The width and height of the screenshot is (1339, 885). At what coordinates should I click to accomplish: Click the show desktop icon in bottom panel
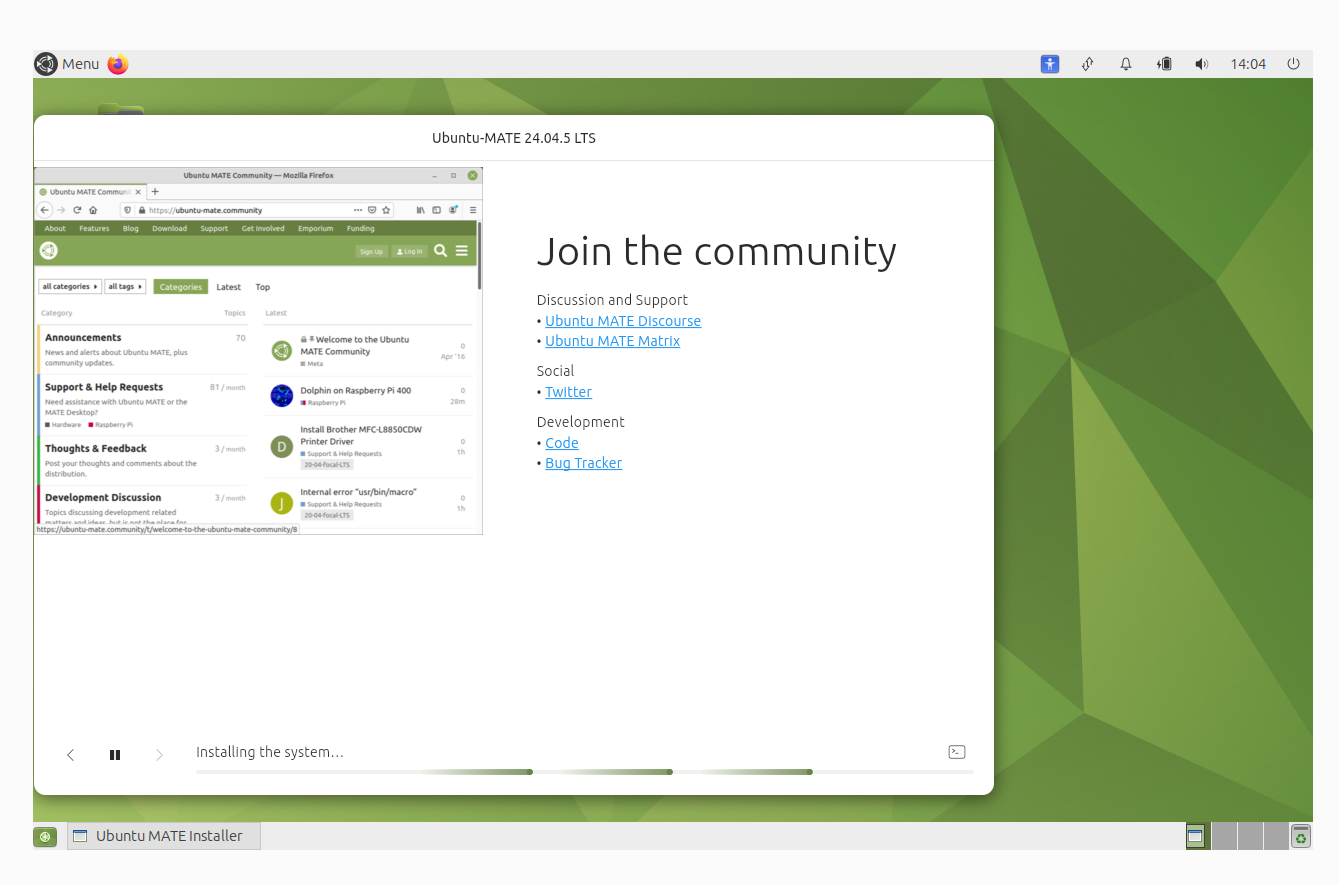[45, 836]
